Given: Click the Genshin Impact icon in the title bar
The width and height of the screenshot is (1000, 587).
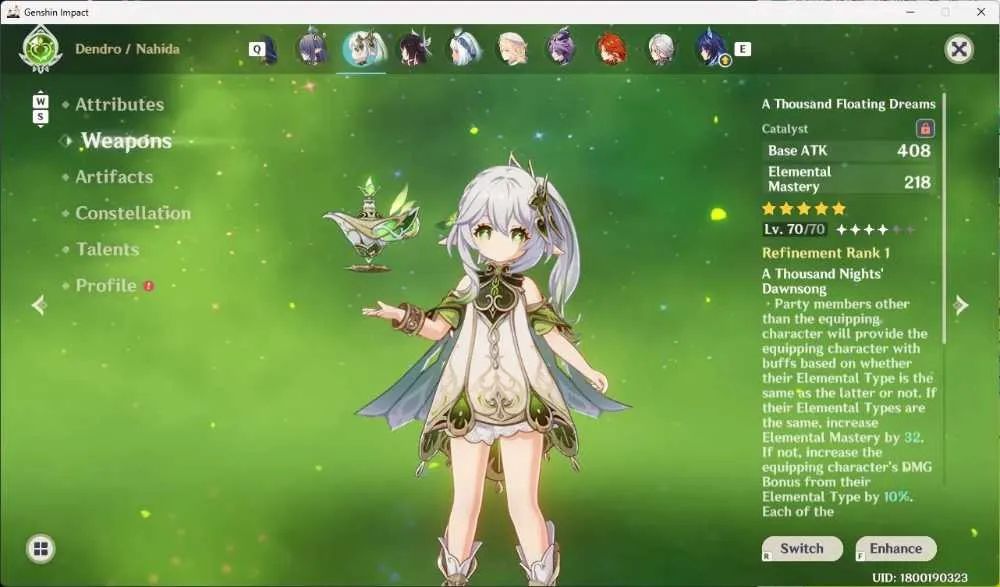Looking at the screenshot, I should pyautogui.click(x=13, y=12).
